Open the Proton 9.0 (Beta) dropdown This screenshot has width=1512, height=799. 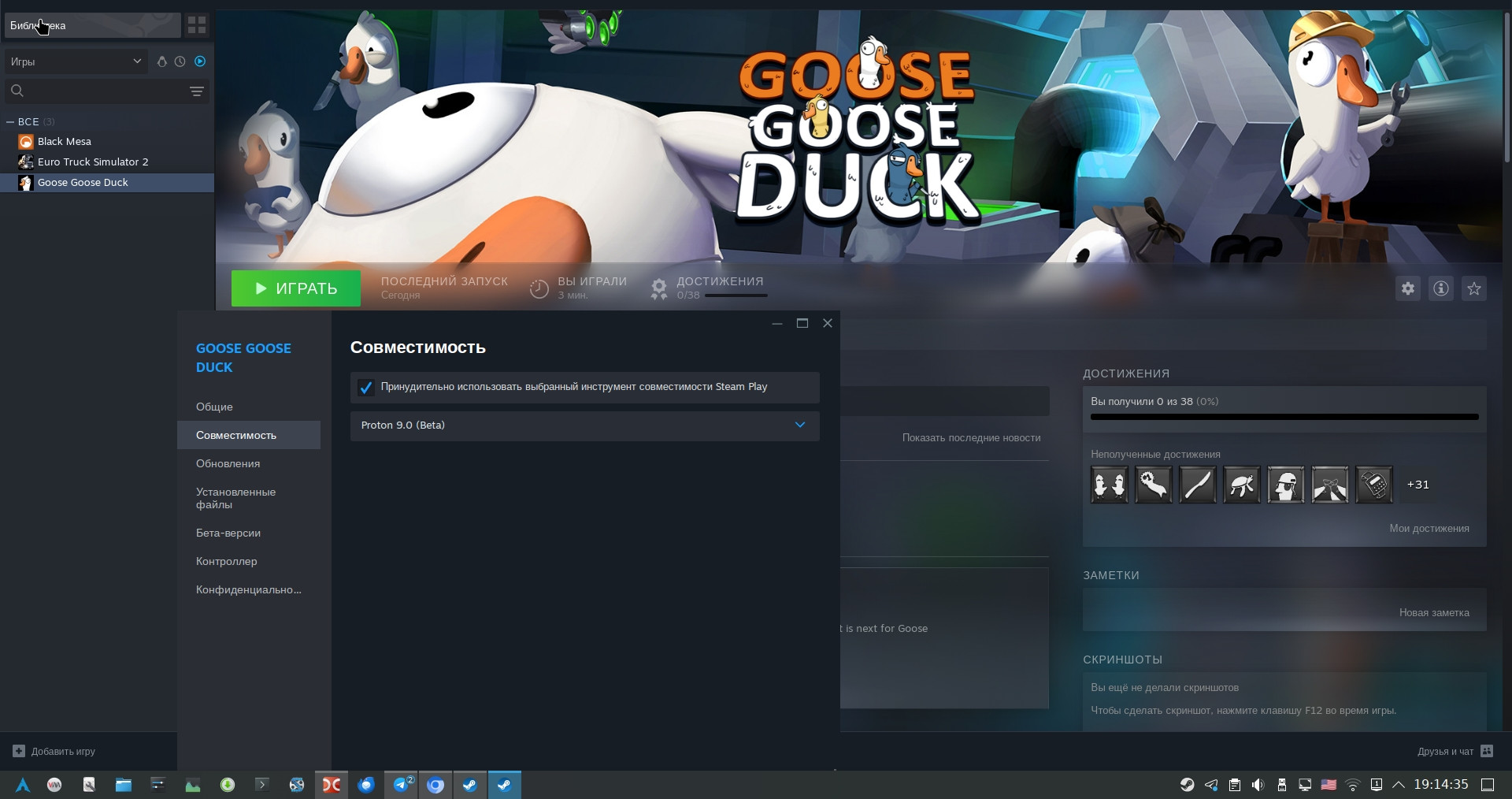pyautogui.click(x=585, y=426)
